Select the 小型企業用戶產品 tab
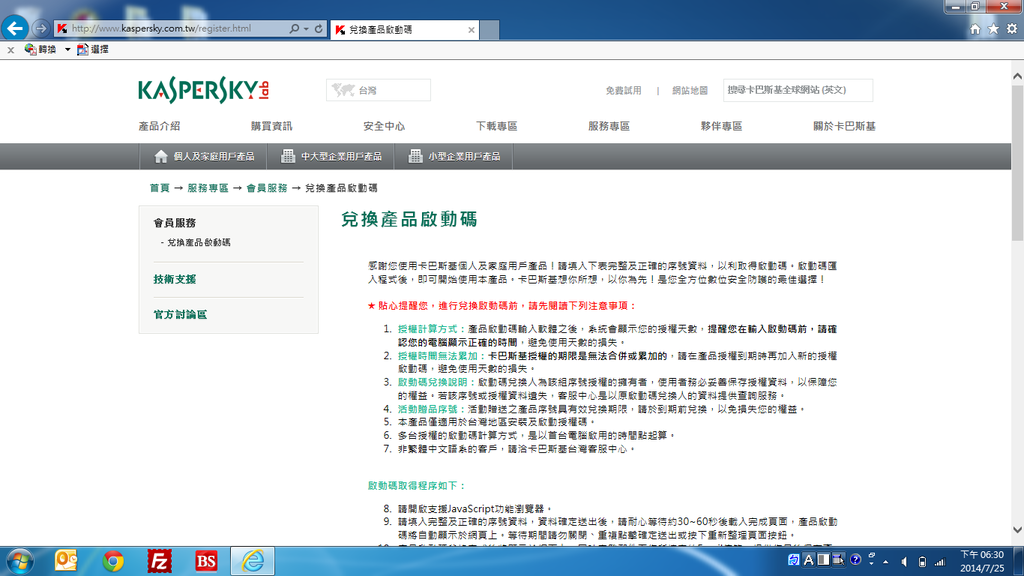Viewport: 1024px width, 576px height. tap(454, 157)
